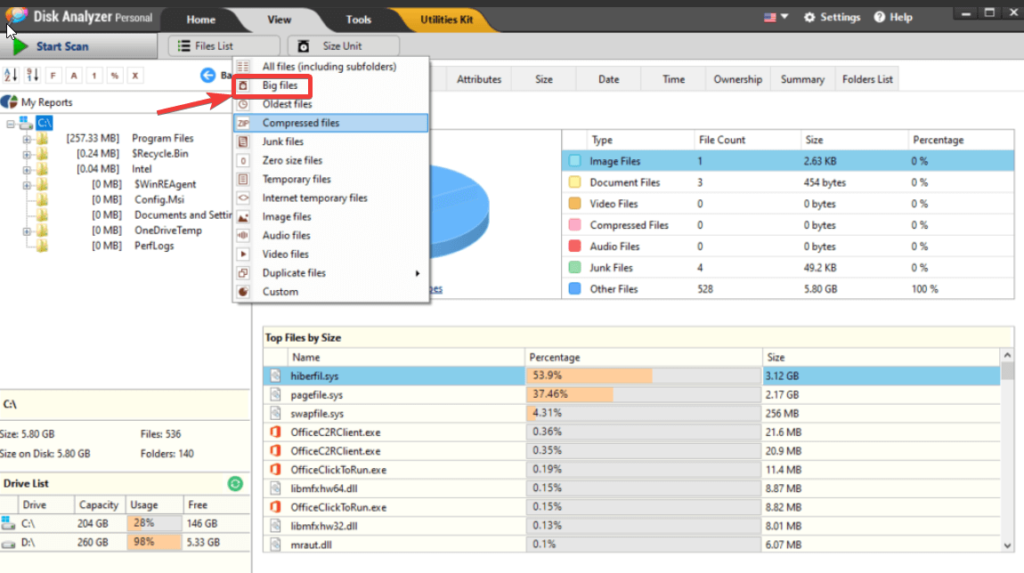The height and width of the screenshot is (573, 1024).
Task: Click the Office icon beside OfficeClickToRun.exe 11.4 MB
Action: [x=276, y=470]
